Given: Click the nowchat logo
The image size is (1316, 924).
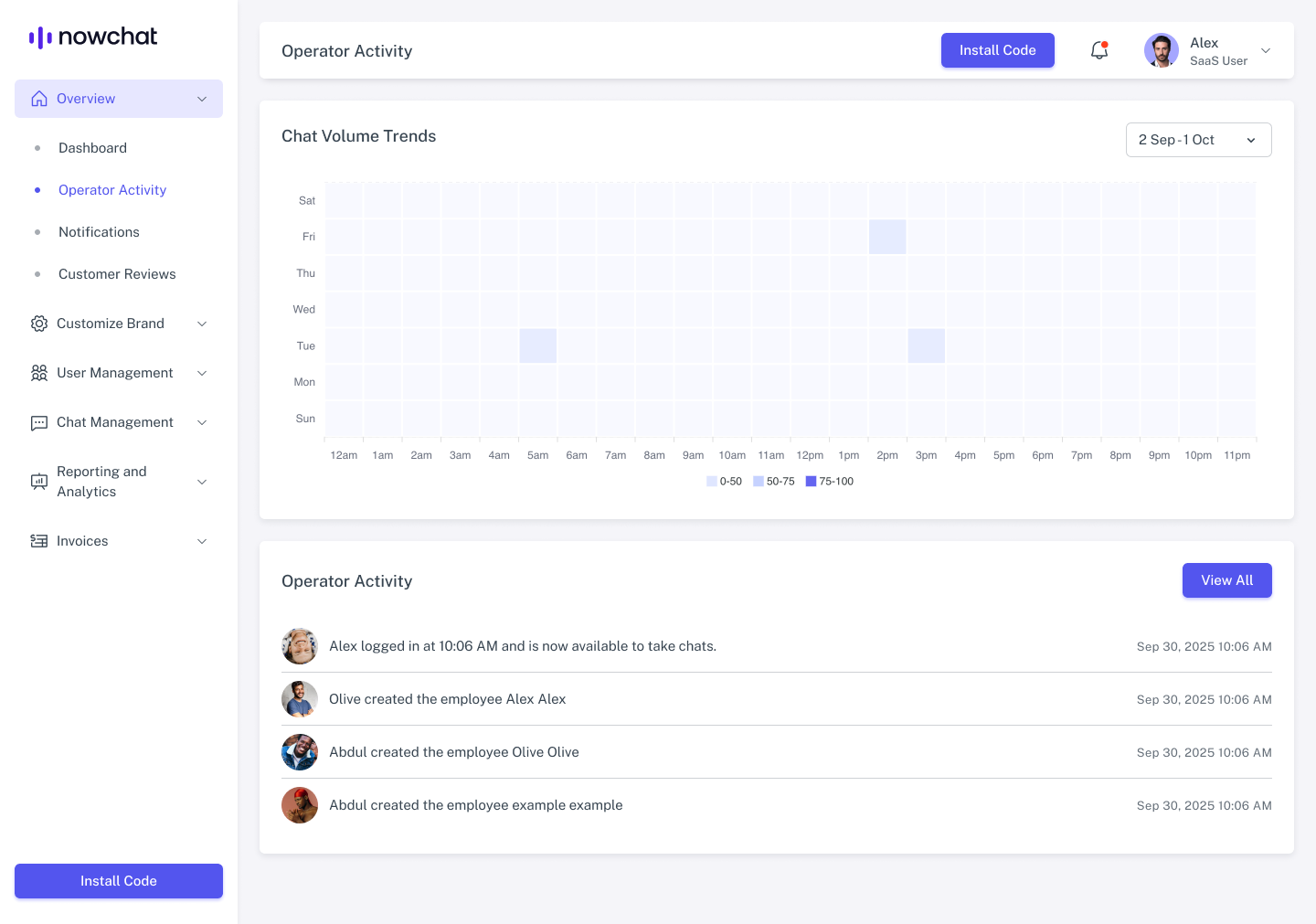Looking at the screenshot, I should pos(93,37).
